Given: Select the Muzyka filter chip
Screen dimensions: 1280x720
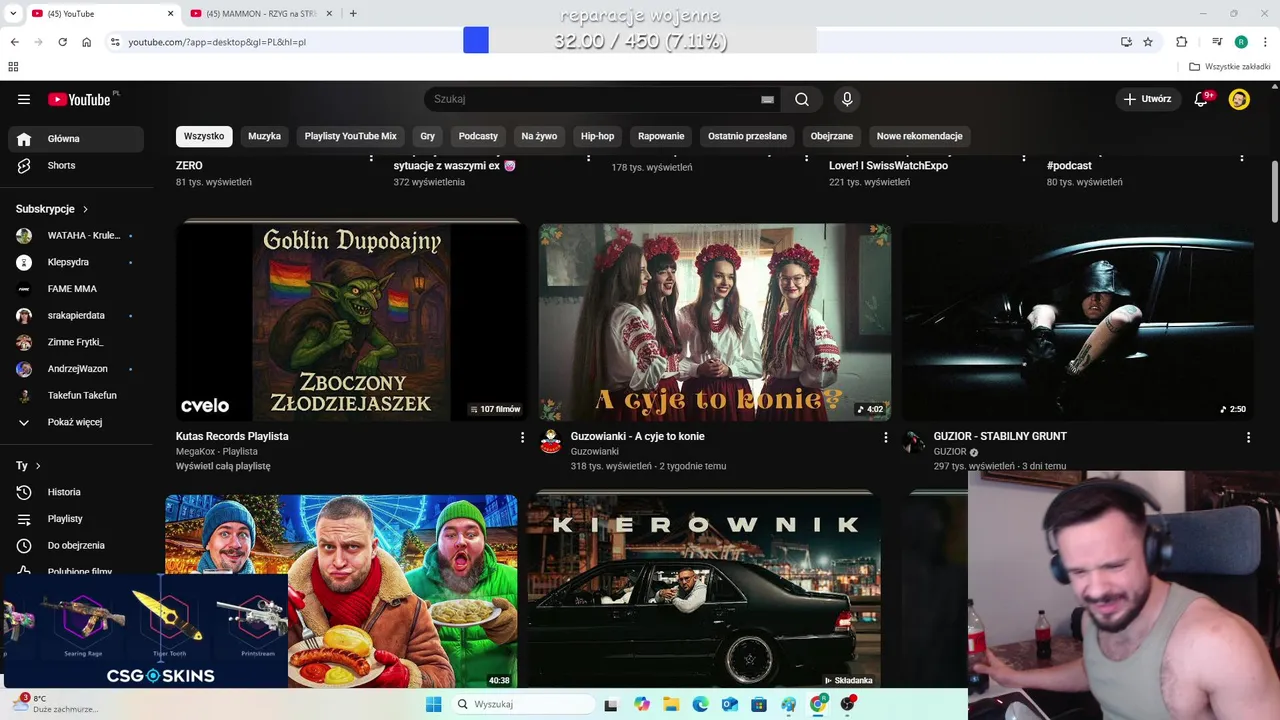Looking at the screenshot, I should [264, 136].
